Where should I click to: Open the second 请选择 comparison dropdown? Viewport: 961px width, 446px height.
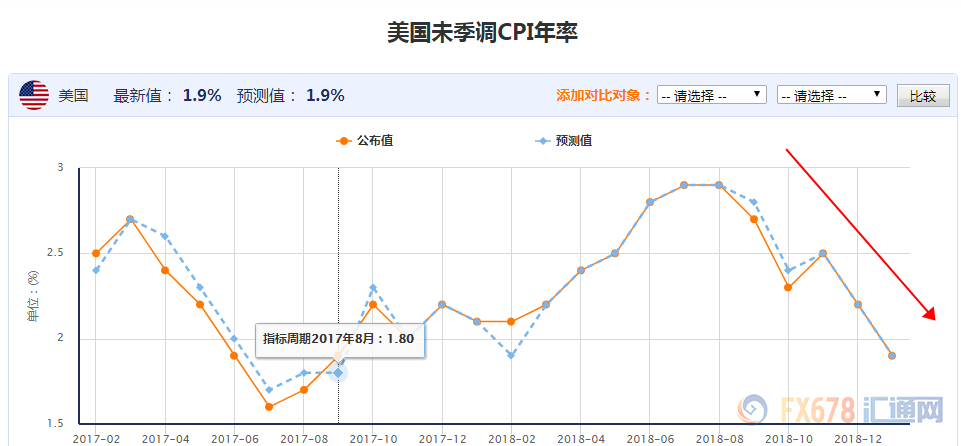pos(832,95)
